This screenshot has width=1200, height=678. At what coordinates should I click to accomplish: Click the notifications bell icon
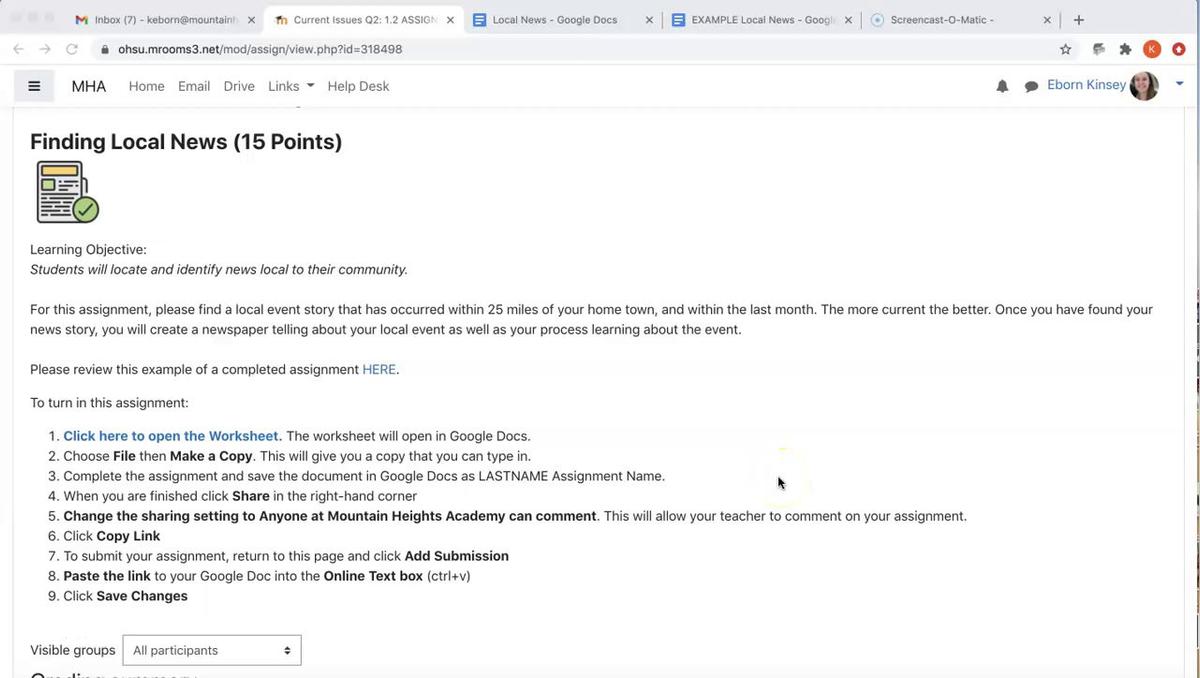1002,87
